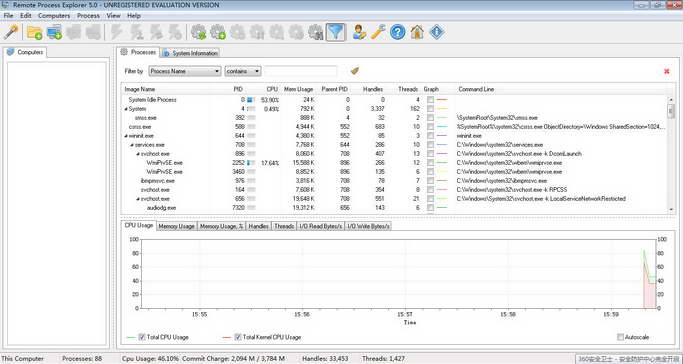683x364 pixels.
Task: Tick graph checkbox in the services.exe row
Action: tap(430, 145)
